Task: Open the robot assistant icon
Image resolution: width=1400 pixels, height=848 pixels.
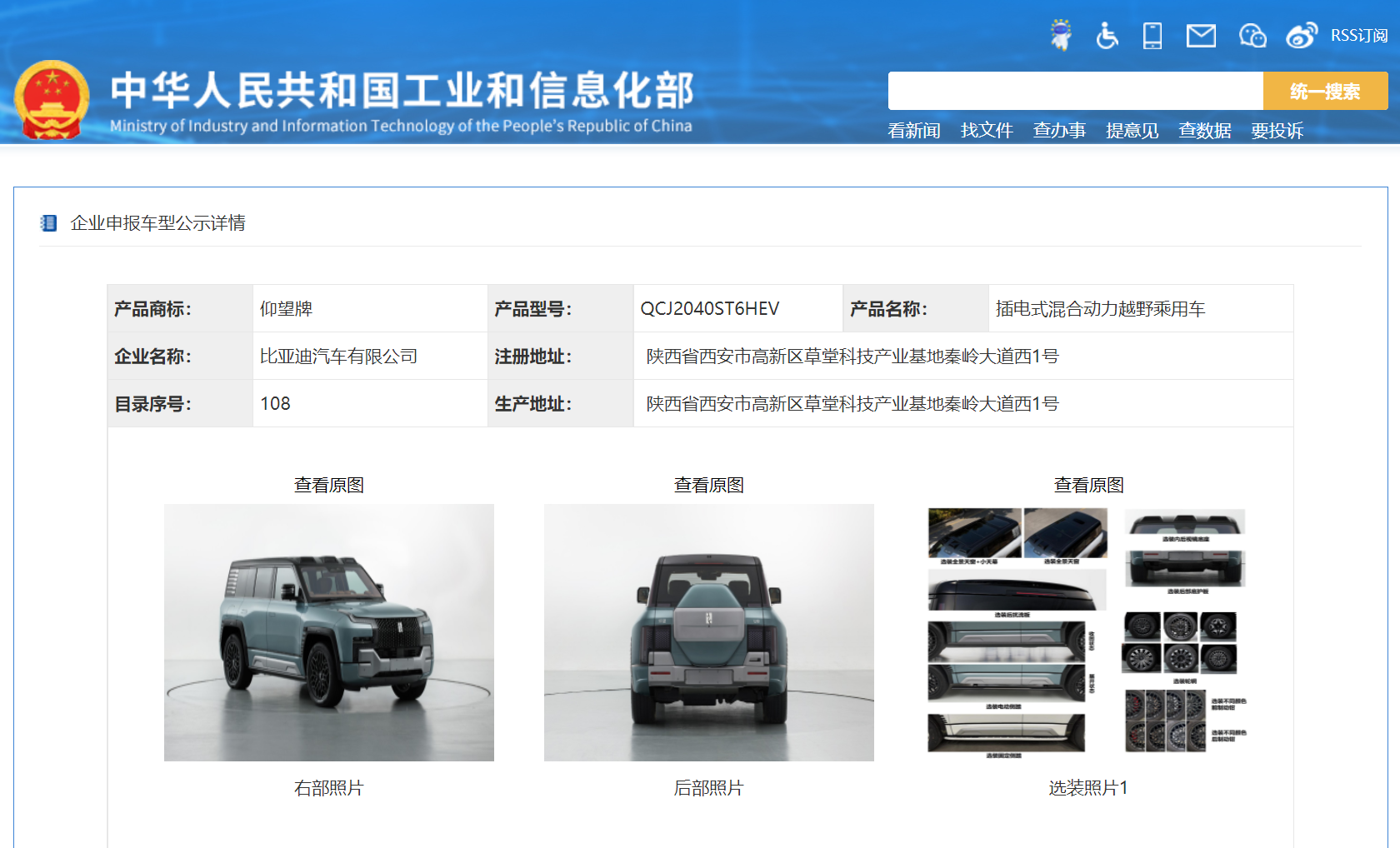Action: click(1061, 35)
